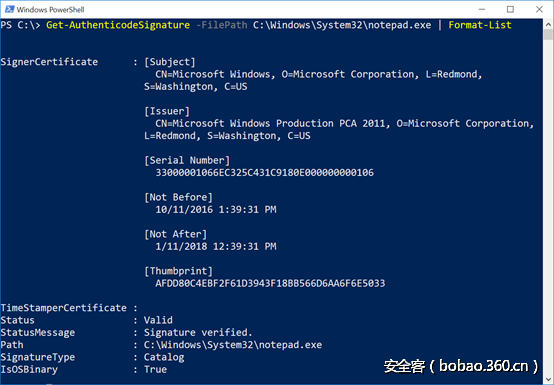
Task: Click the [Subject] heading
Action: coord(170,62)
